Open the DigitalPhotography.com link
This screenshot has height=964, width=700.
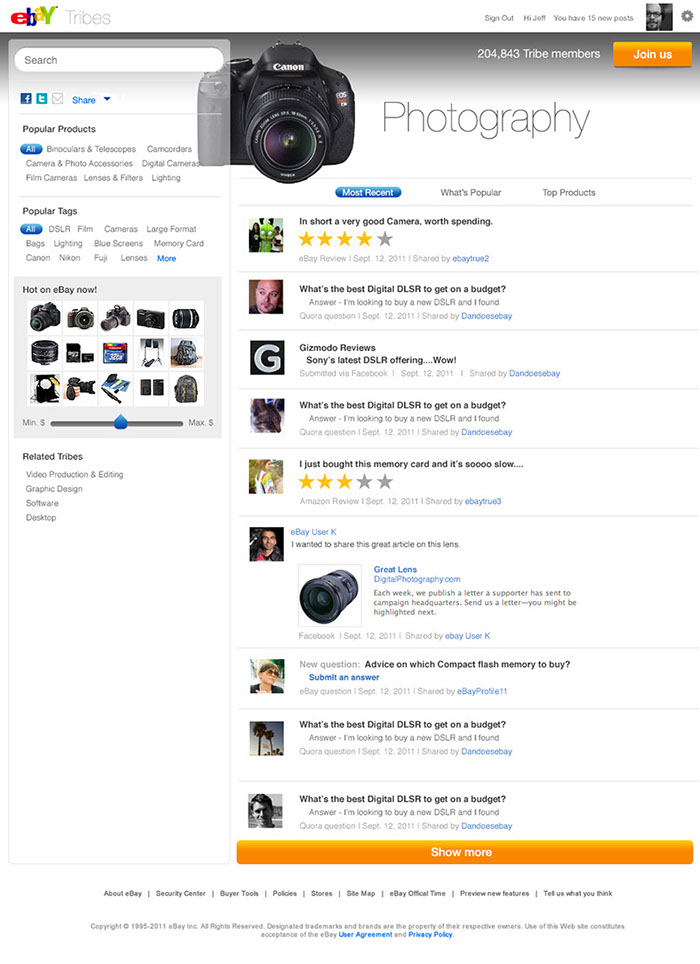click(417, 579)
